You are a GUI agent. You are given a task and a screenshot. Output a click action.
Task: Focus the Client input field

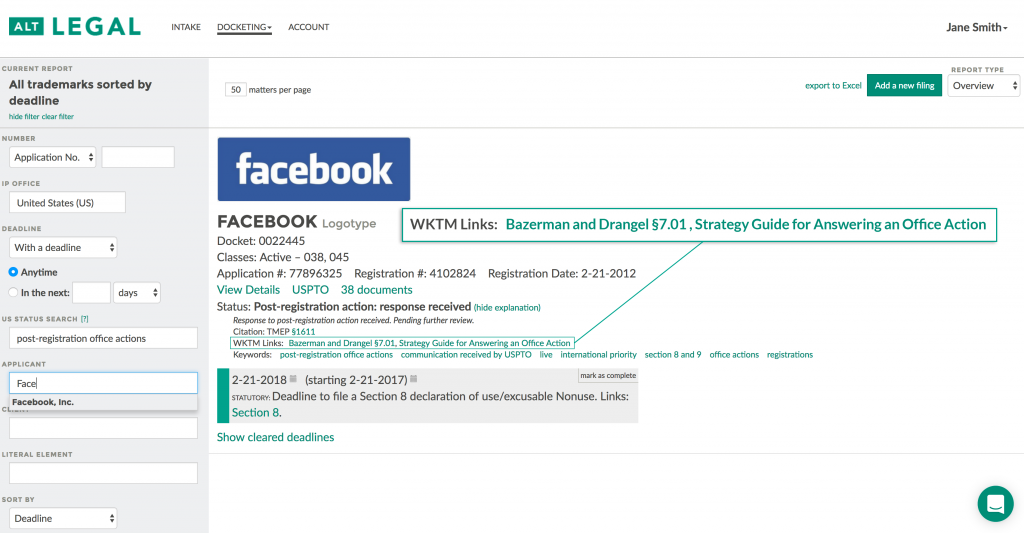(103, 428)
